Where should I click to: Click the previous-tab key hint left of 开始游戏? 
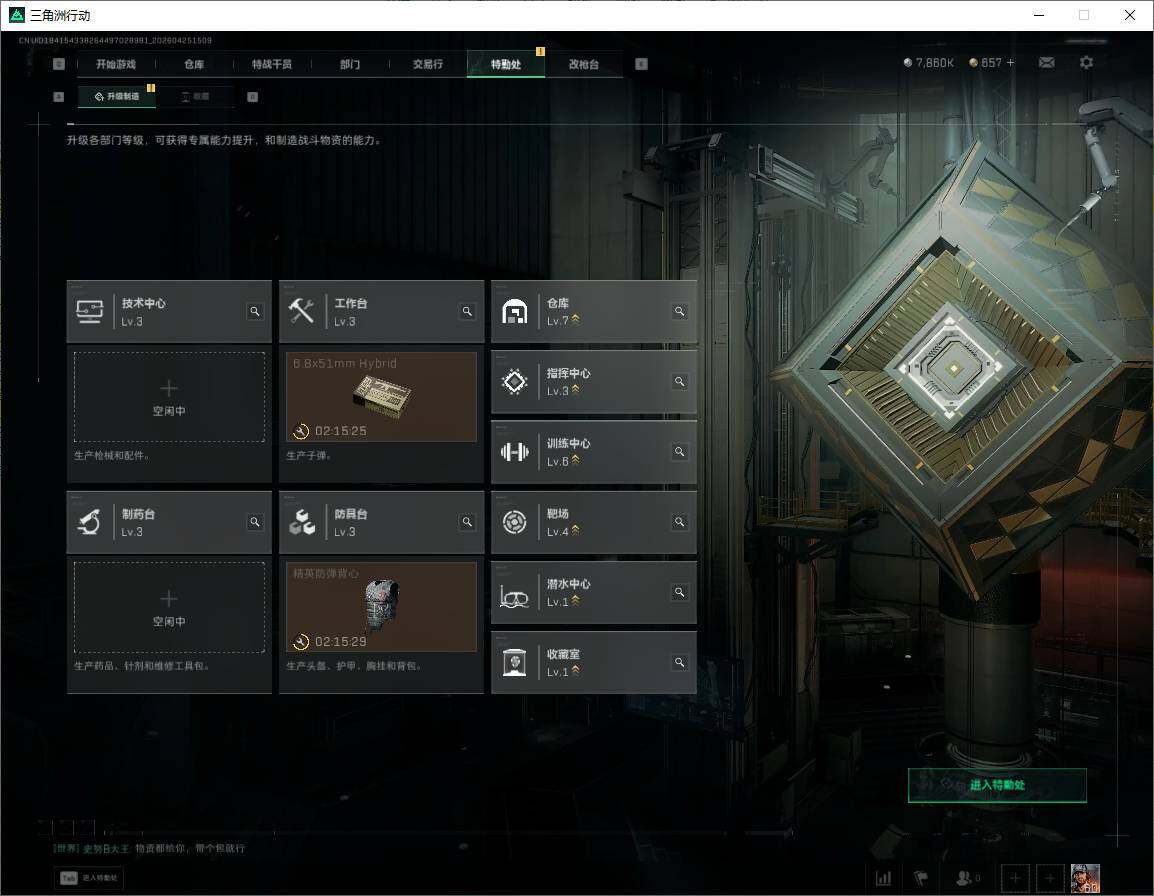(59, 64)
